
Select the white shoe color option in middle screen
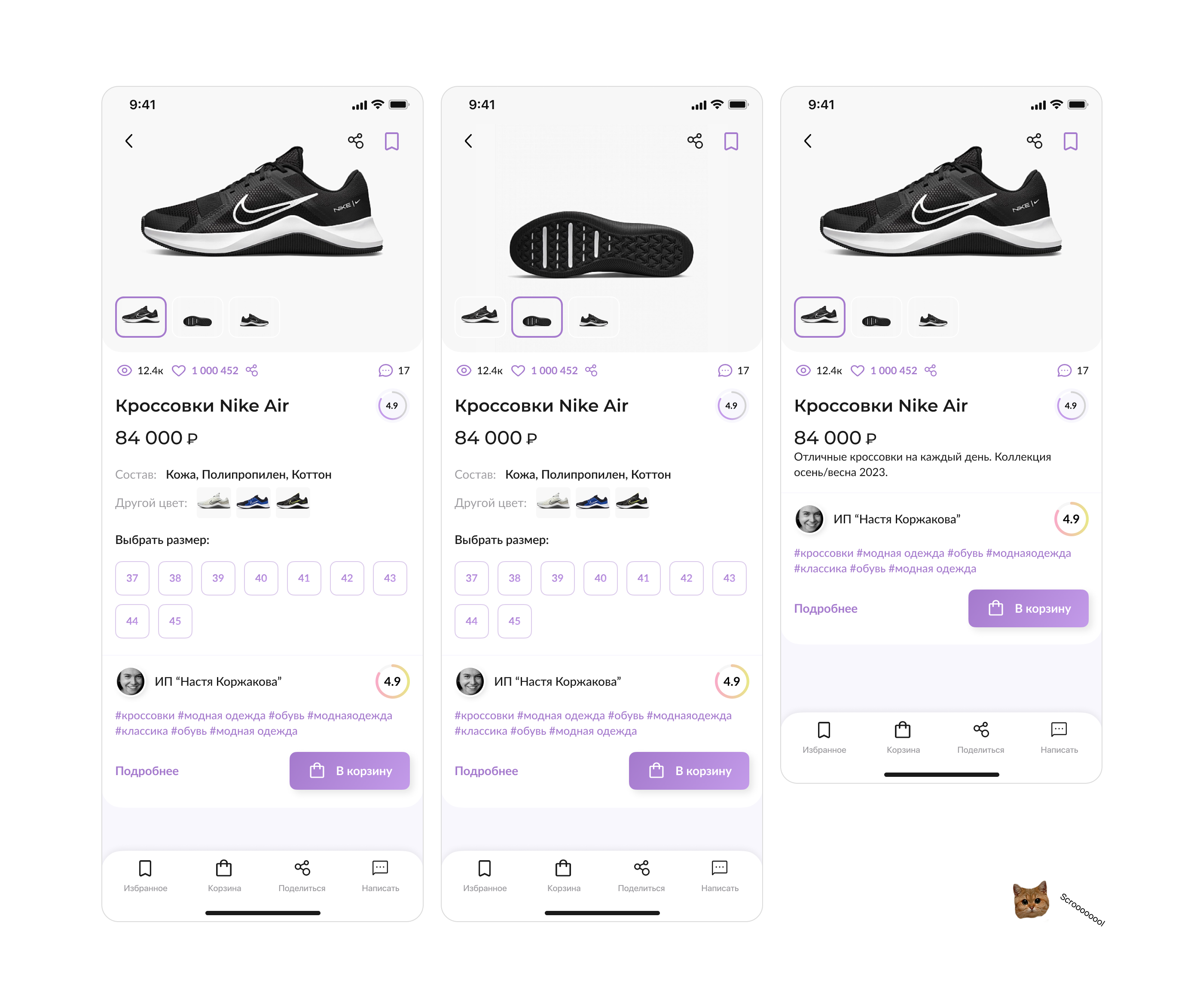click(x=553, y=502)
